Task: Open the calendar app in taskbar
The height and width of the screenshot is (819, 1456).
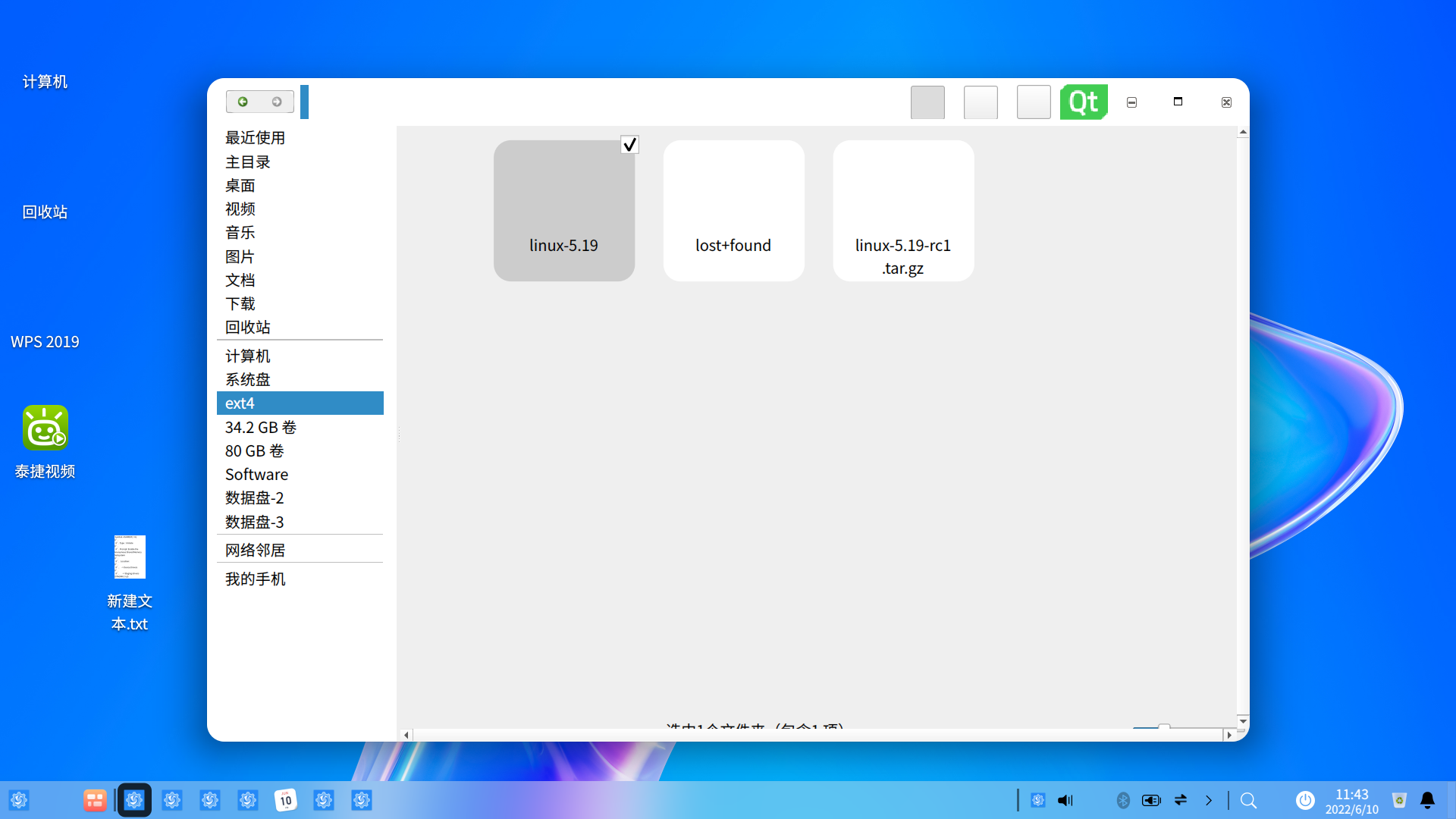Action: click(x=286, y=800)
